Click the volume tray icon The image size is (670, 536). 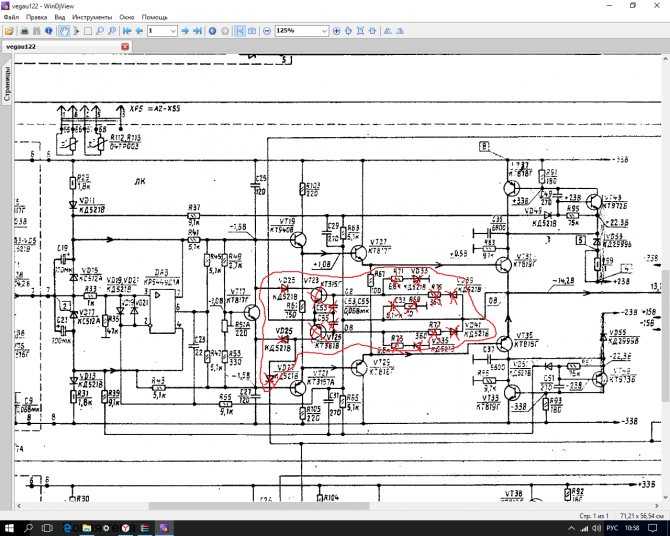pyautogui.click(x=597, y=529)
